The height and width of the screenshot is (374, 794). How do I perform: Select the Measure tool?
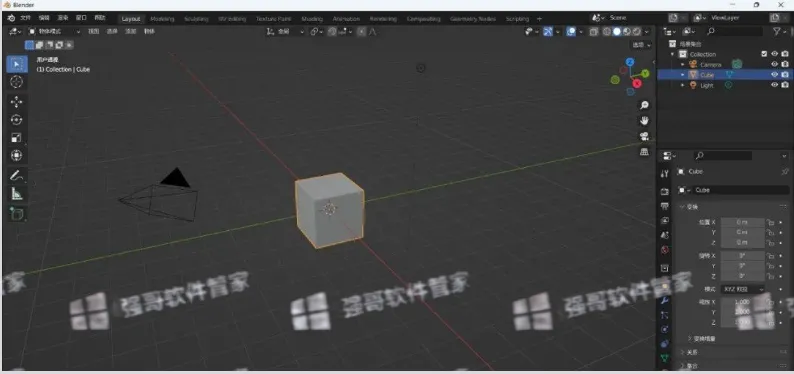pos(17,194)
